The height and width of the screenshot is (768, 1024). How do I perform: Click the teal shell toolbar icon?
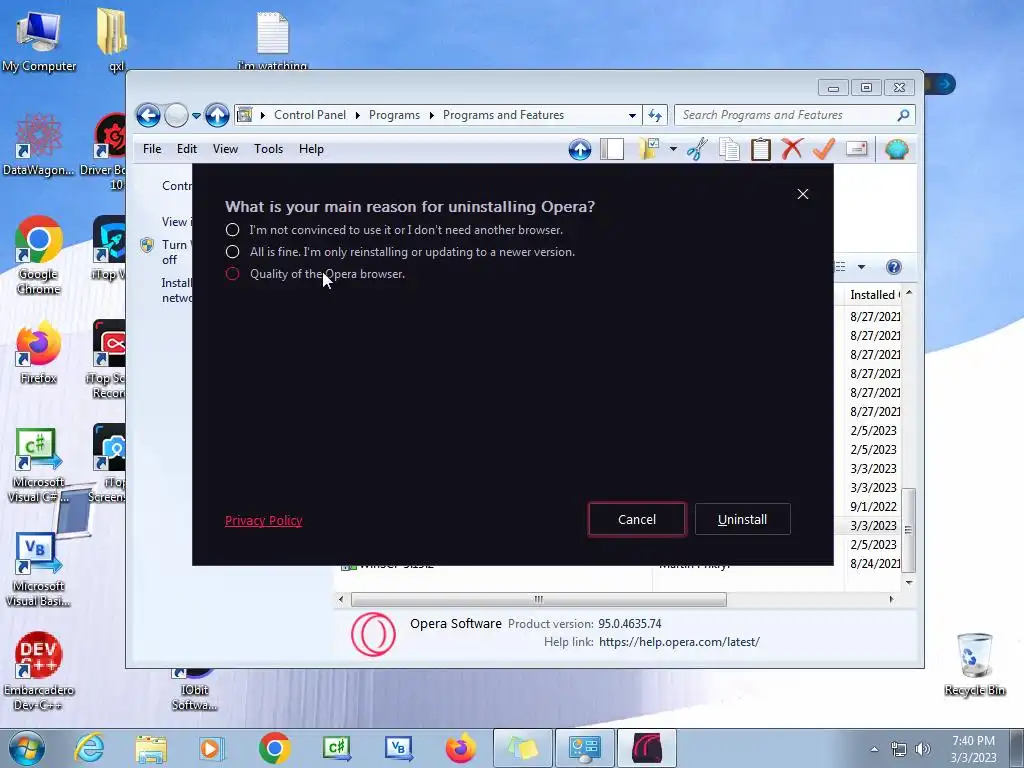[x=897, y=150]
